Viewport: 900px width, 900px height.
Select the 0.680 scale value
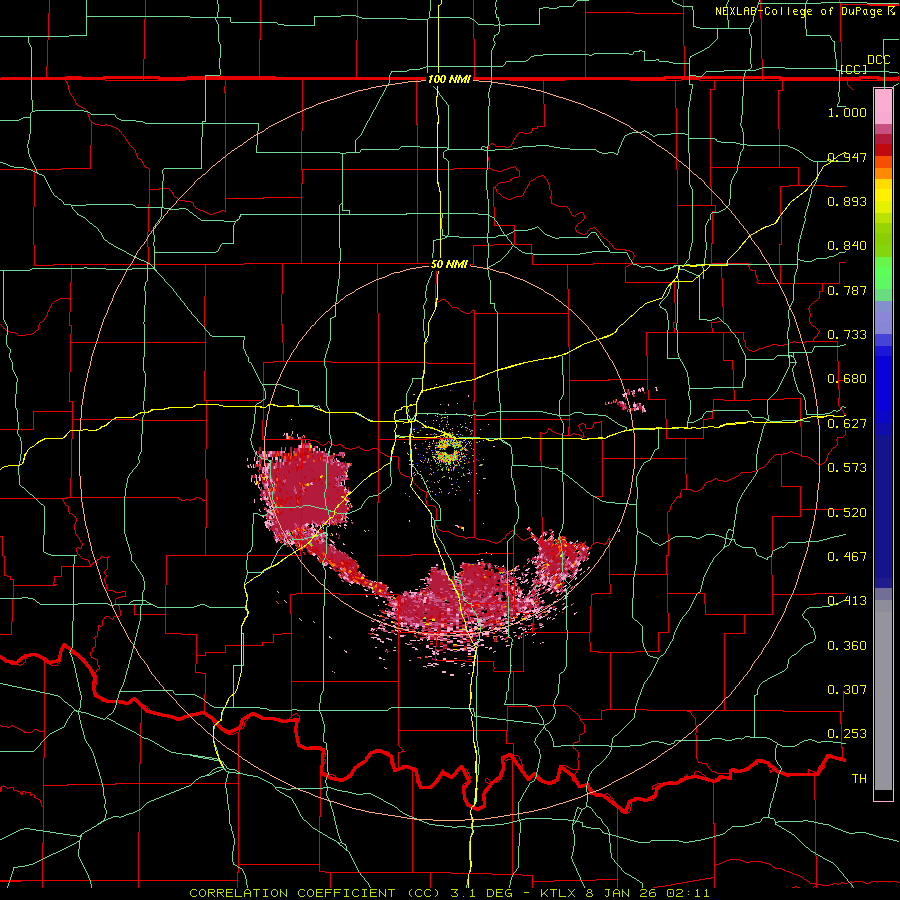(x=847, y=379)
